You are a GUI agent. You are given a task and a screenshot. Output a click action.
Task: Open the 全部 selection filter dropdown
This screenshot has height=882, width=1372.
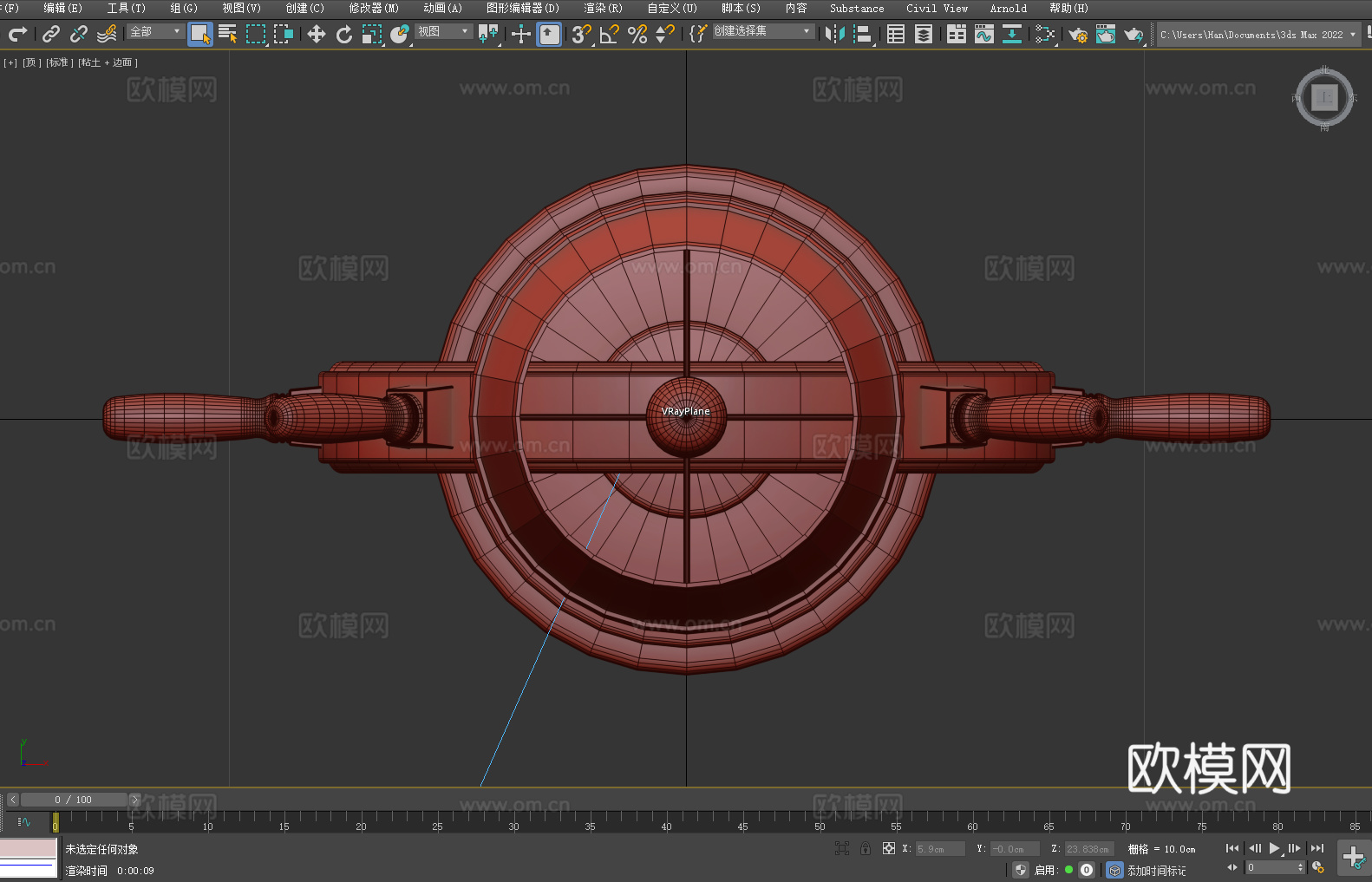tap(155, 32)
